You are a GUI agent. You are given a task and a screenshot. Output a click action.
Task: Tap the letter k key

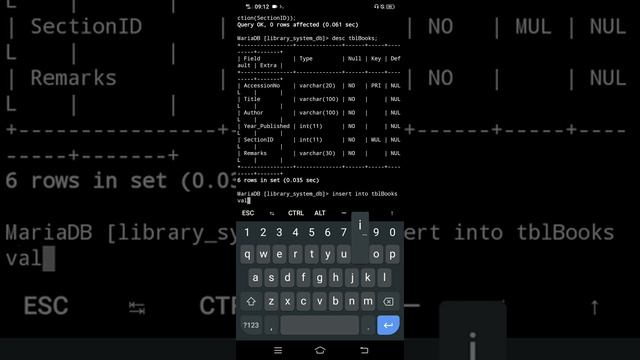[x=368, y=278]
